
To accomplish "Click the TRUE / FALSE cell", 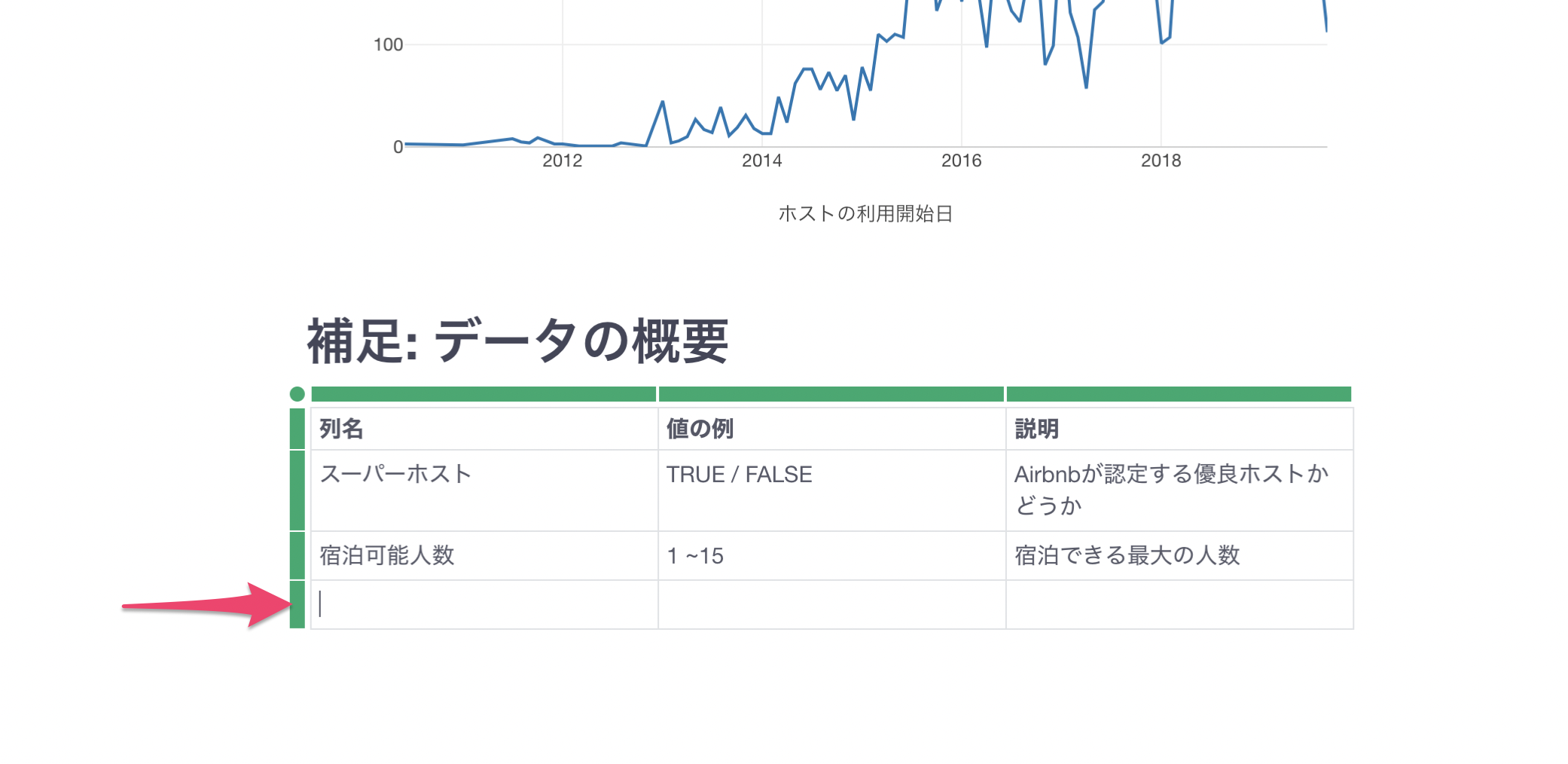I will (x=832, y=490).
